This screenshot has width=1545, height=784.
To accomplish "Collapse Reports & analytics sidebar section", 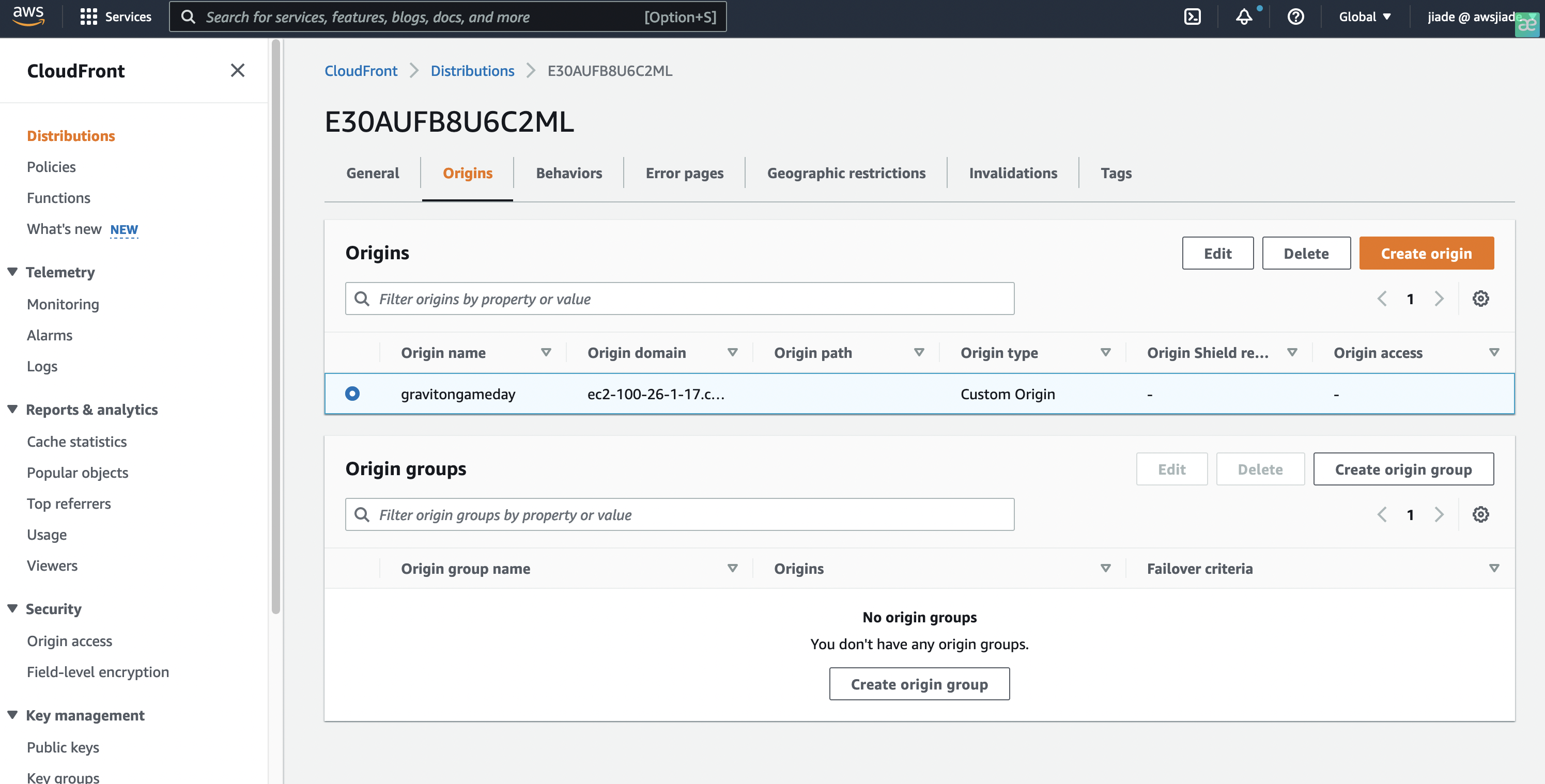I will pos(12,410).
